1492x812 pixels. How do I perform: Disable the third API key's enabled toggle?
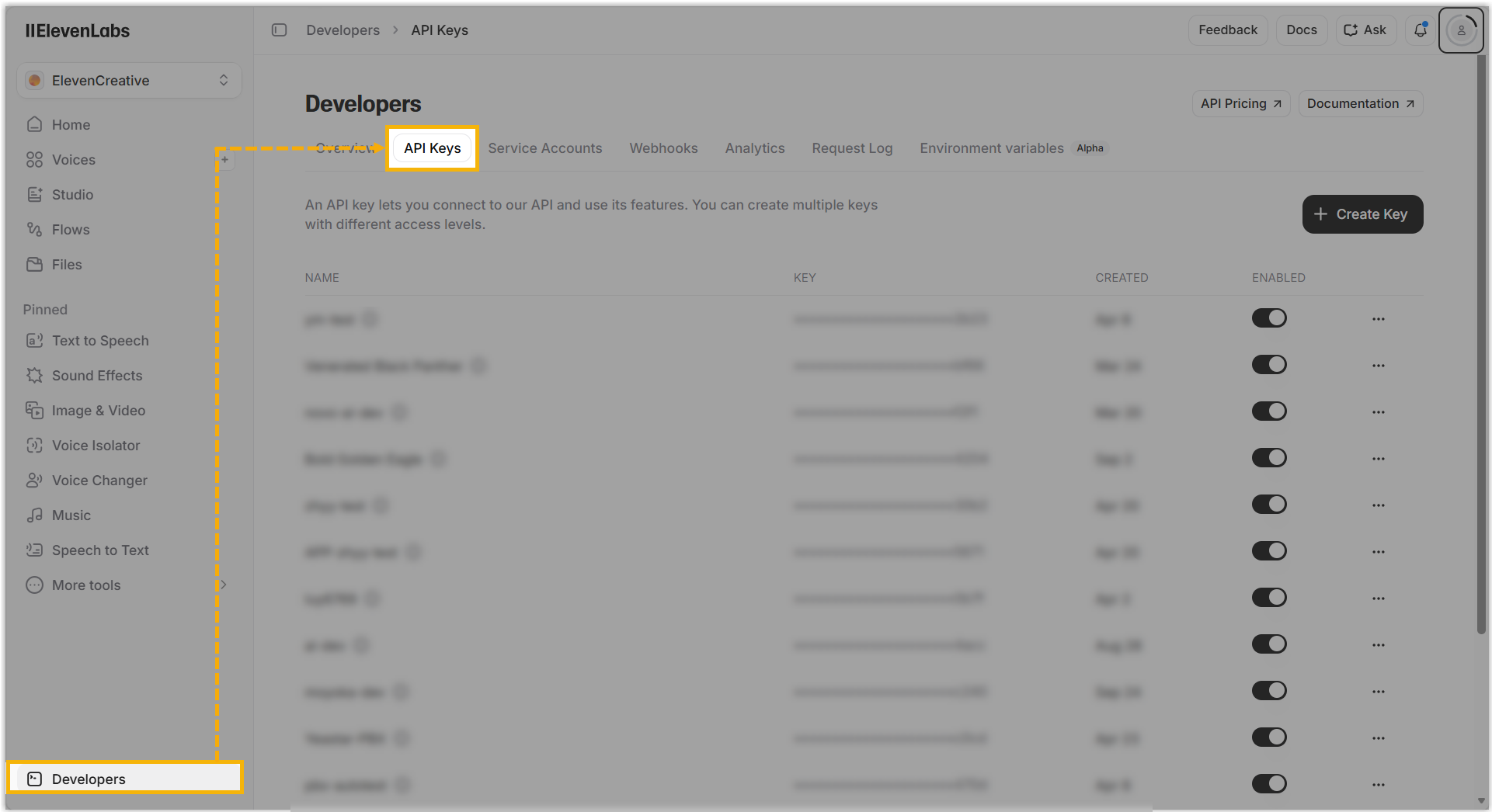(x=1269, y=411)
